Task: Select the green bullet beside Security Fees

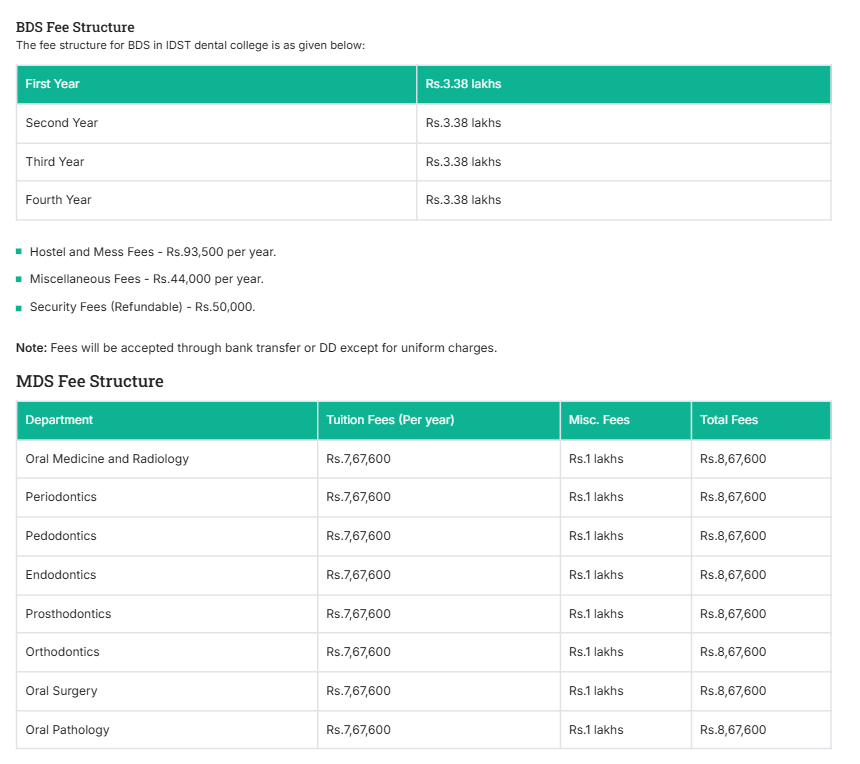Action: (18, 307)
